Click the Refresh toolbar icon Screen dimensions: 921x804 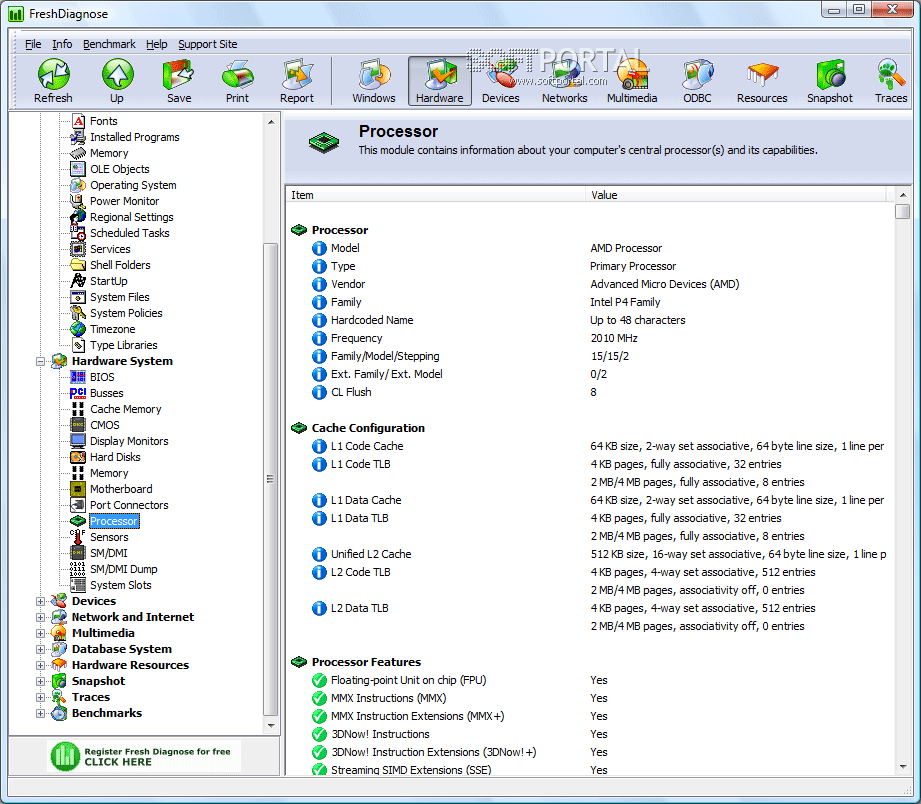[53, 80]
